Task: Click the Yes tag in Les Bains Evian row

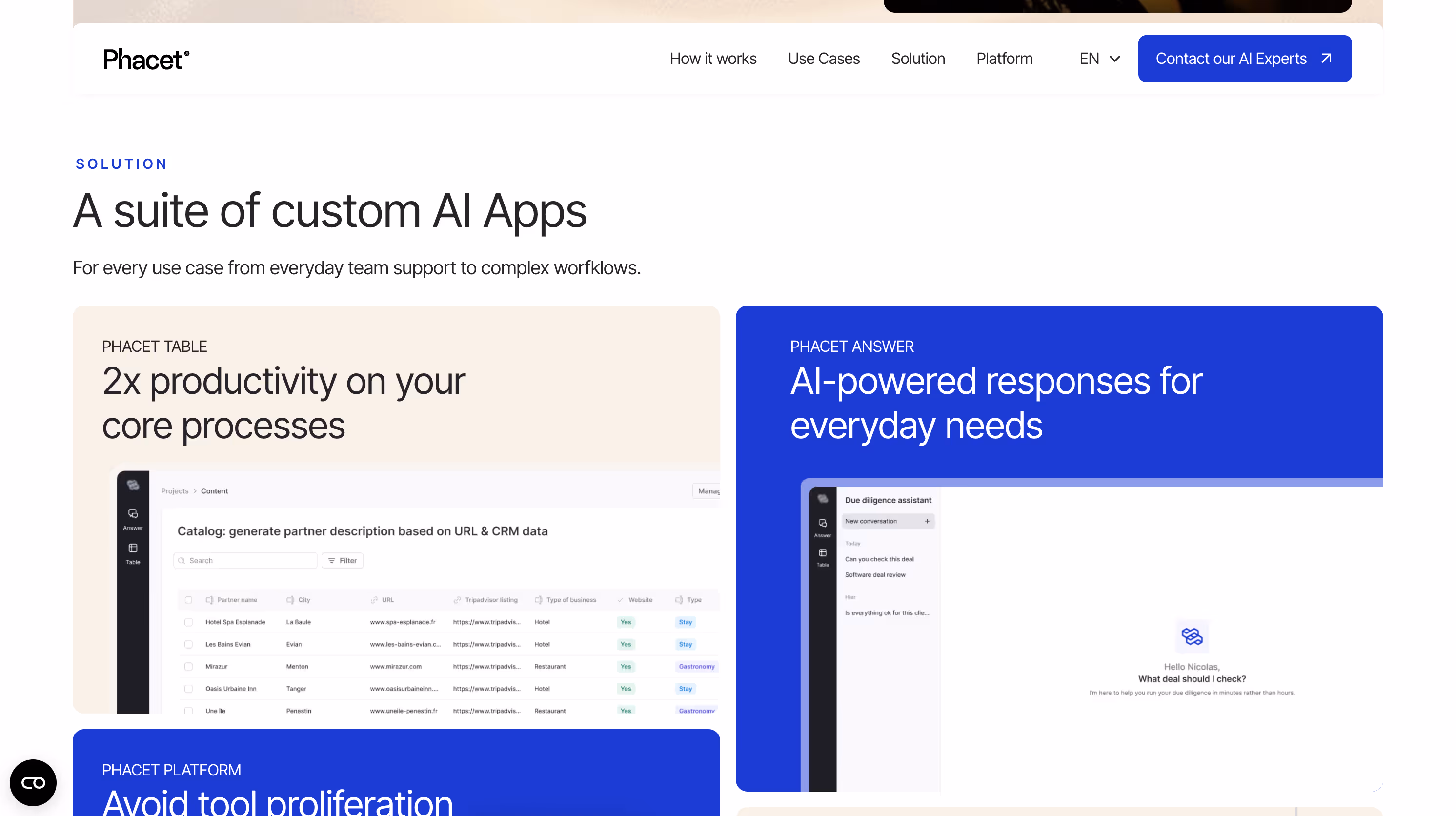Action: [x=626, y=644]
